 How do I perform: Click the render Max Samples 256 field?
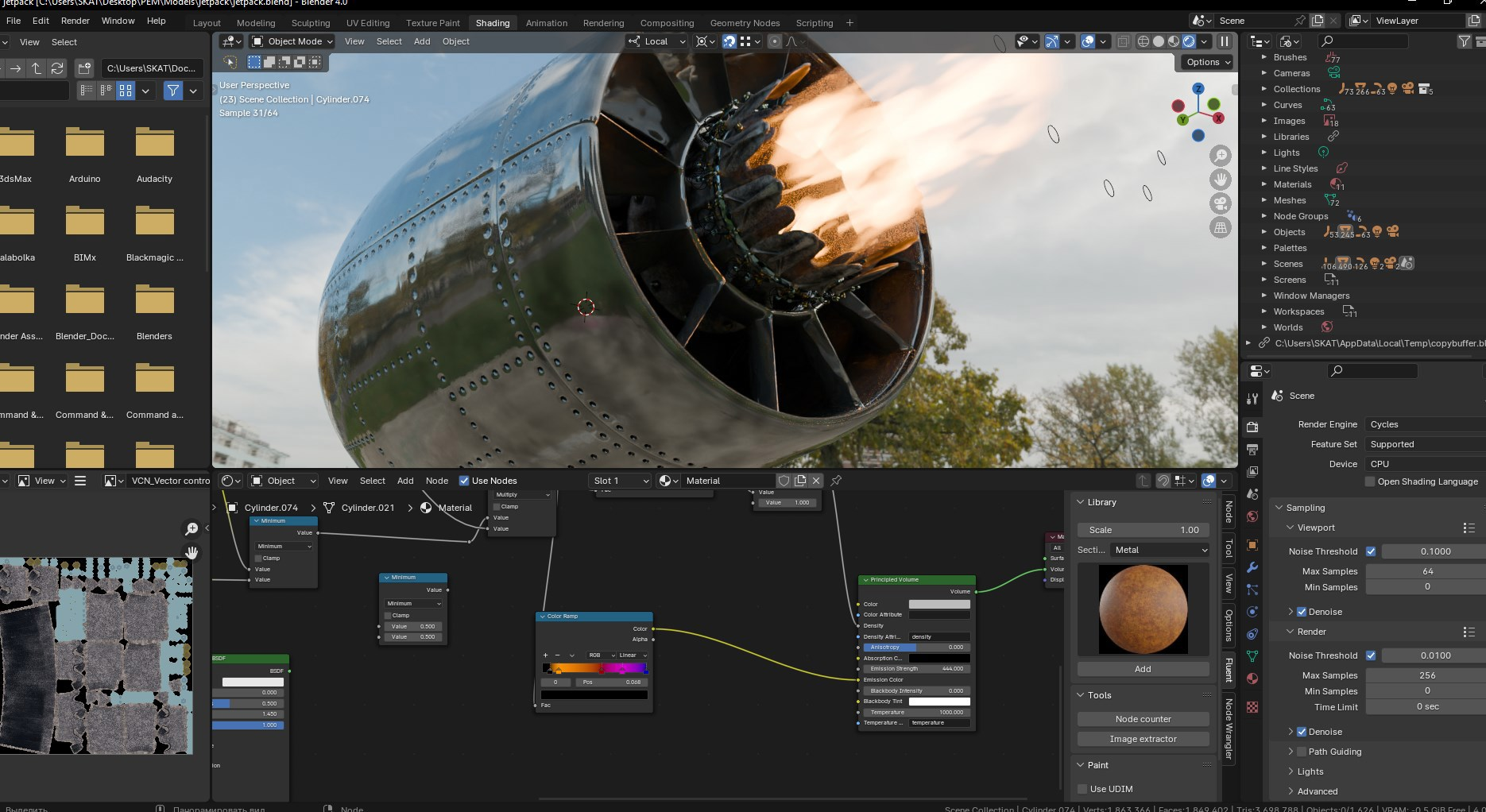coord(1427,675)
